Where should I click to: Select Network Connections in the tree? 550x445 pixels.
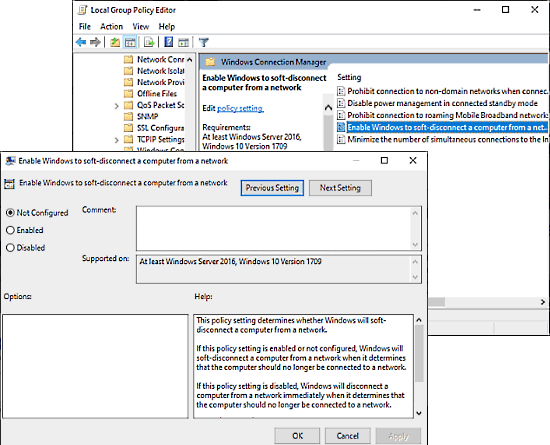[160, 59]
